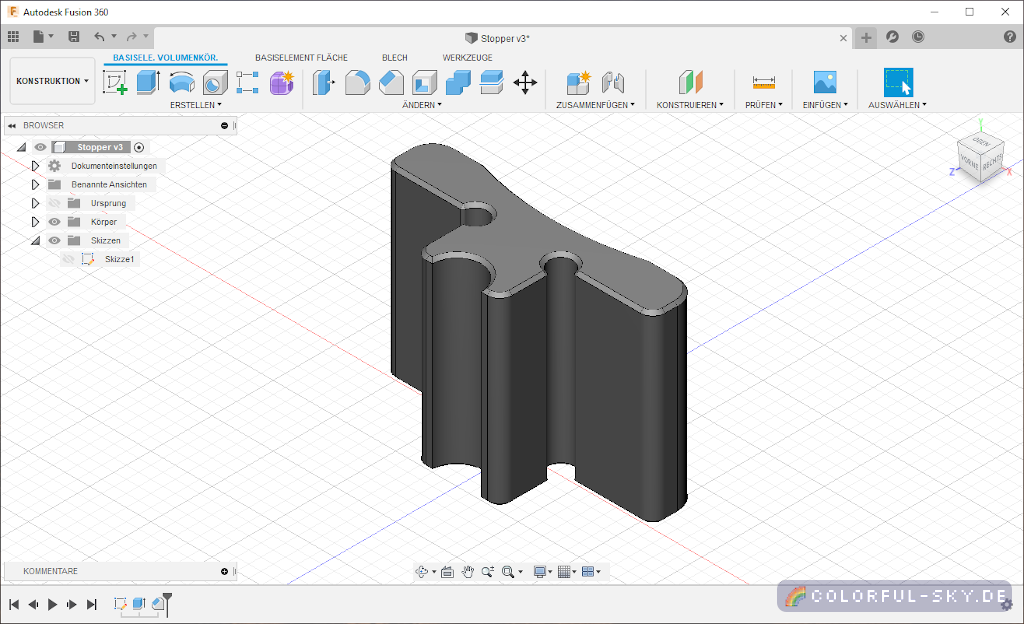Viewport: 1024px width, 624px height.
Task: Open the WERKZEUGE tab
Action: click(x=467, y=58)
